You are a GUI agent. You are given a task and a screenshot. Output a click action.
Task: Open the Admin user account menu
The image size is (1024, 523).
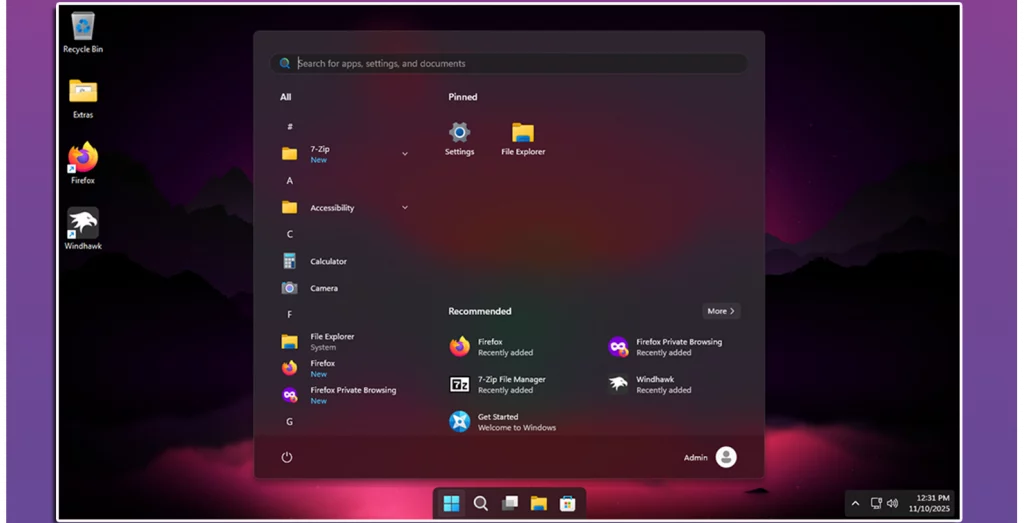tap(725, 457)
